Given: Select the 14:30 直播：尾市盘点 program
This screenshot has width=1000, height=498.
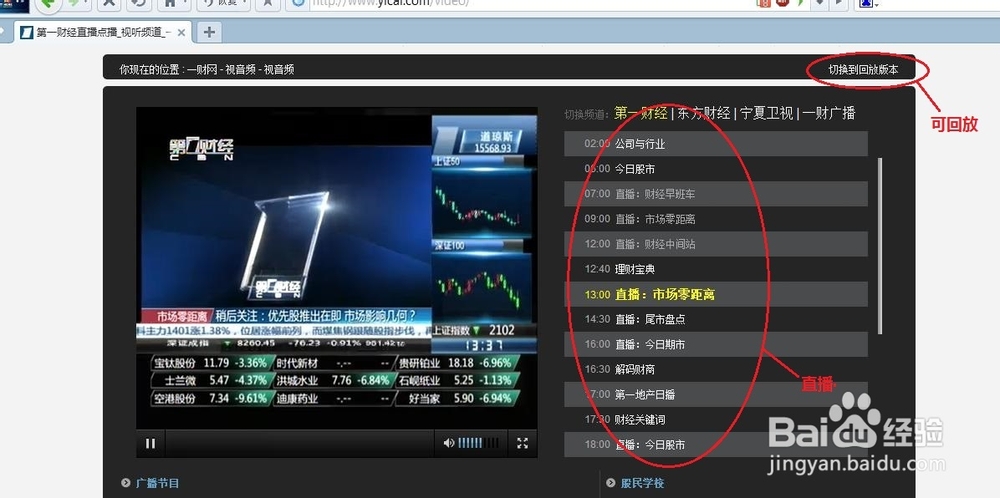Looking at the screenshot, I should (716, 319).
